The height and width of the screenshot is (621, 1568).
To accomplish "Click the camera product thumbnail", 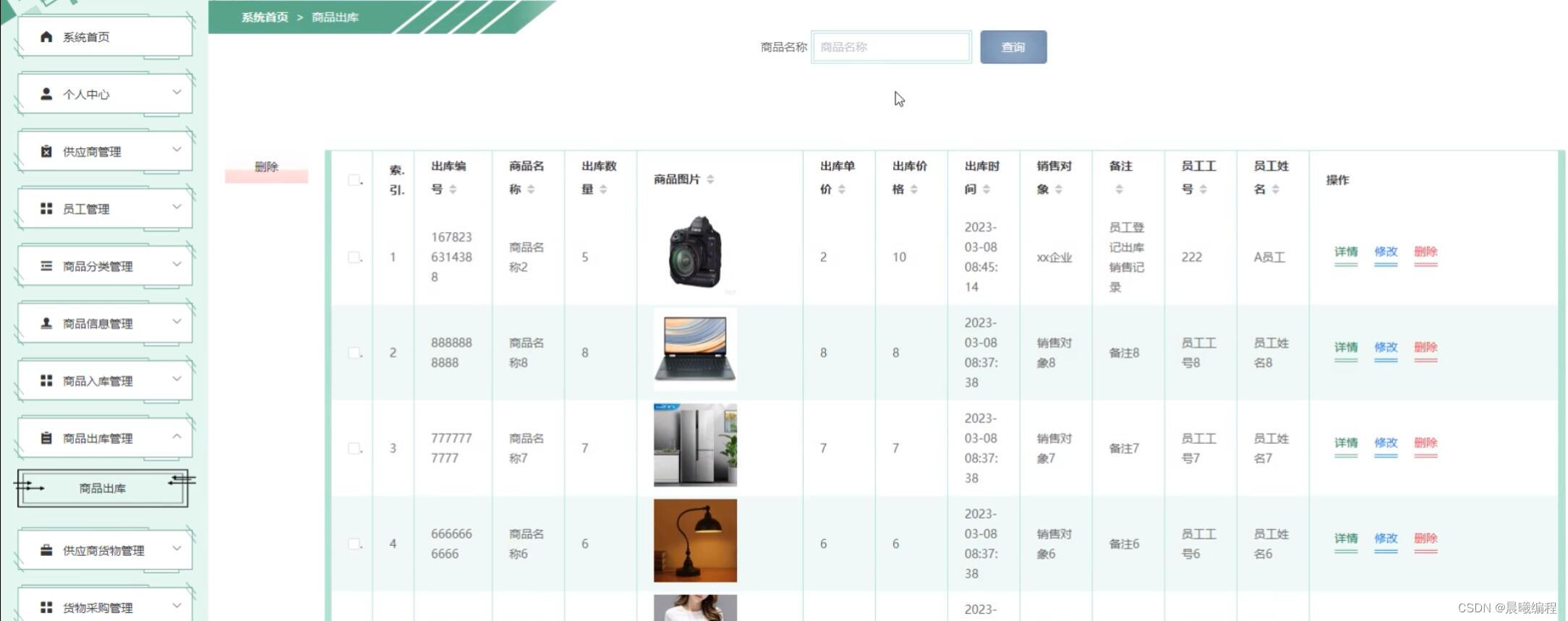I will (x=695, y=254).
